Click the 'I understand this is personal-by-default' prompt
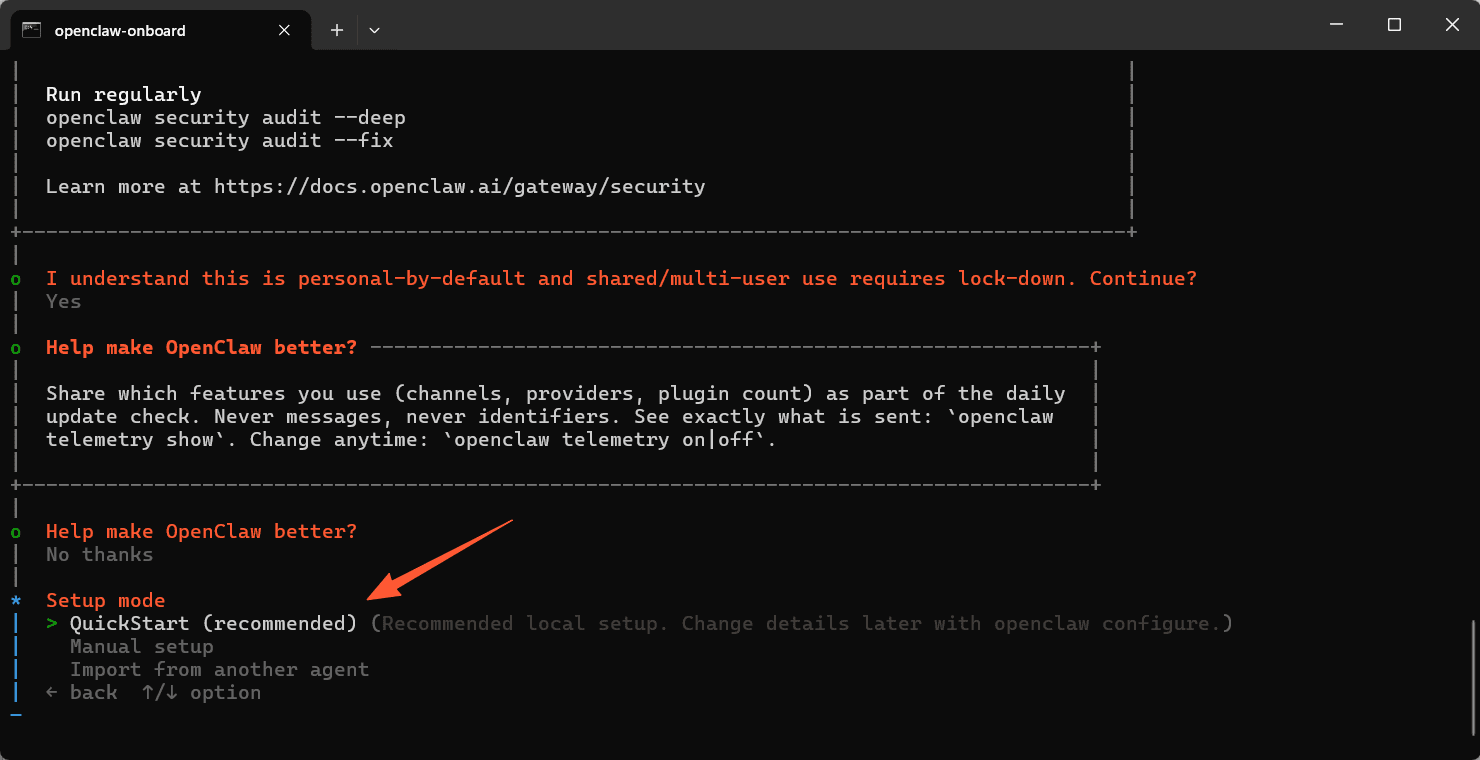The image size is (1480, 760). [621, 279]
